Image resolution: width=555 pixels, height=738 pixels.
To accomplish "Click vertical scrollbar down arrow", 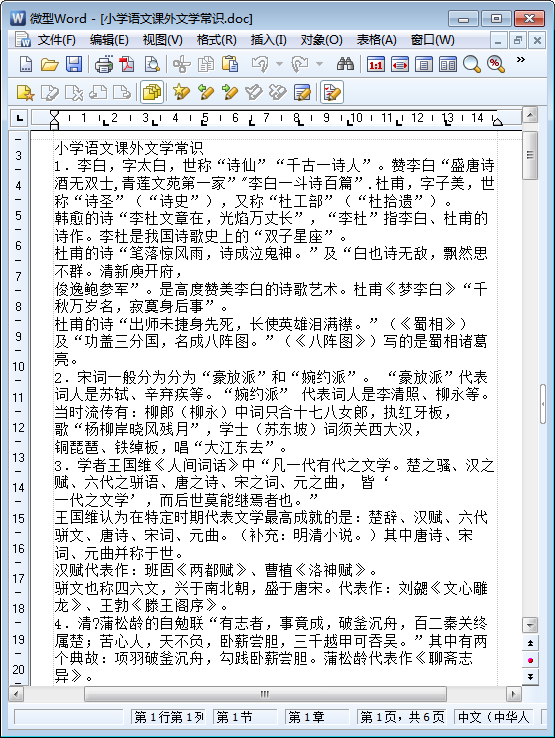I will pos(530,625).
